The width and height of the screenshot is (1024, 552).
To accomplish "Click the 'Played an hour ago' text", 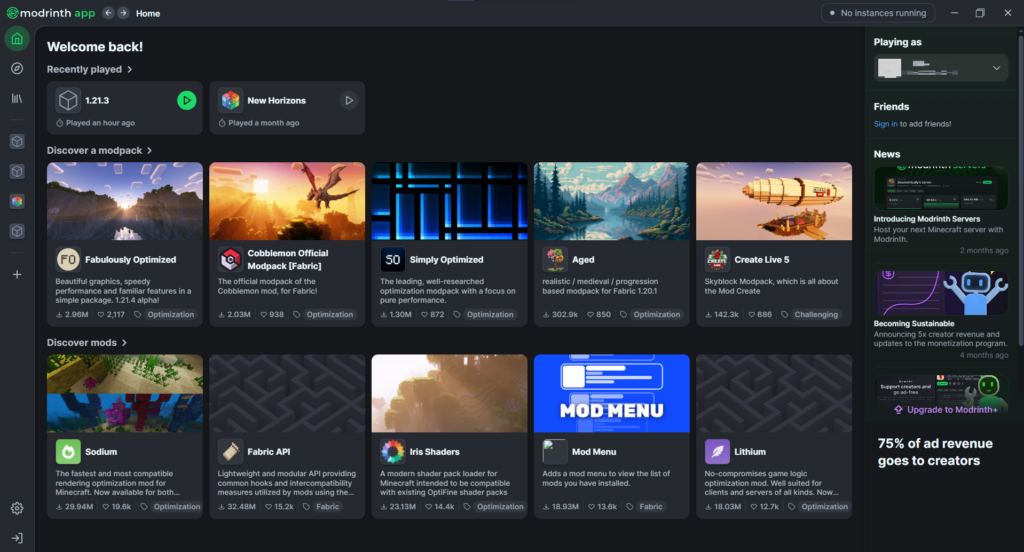I will (x=100, y=123).
